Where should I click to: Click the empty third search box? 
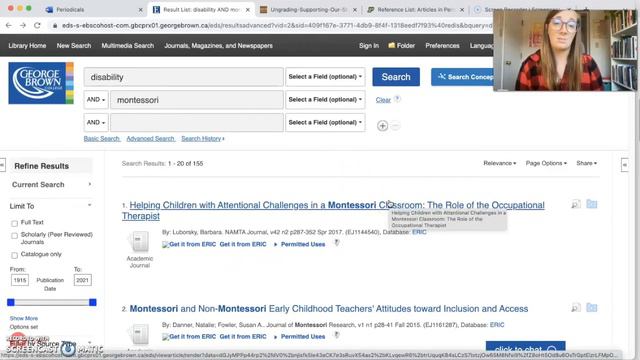point(197,122)
